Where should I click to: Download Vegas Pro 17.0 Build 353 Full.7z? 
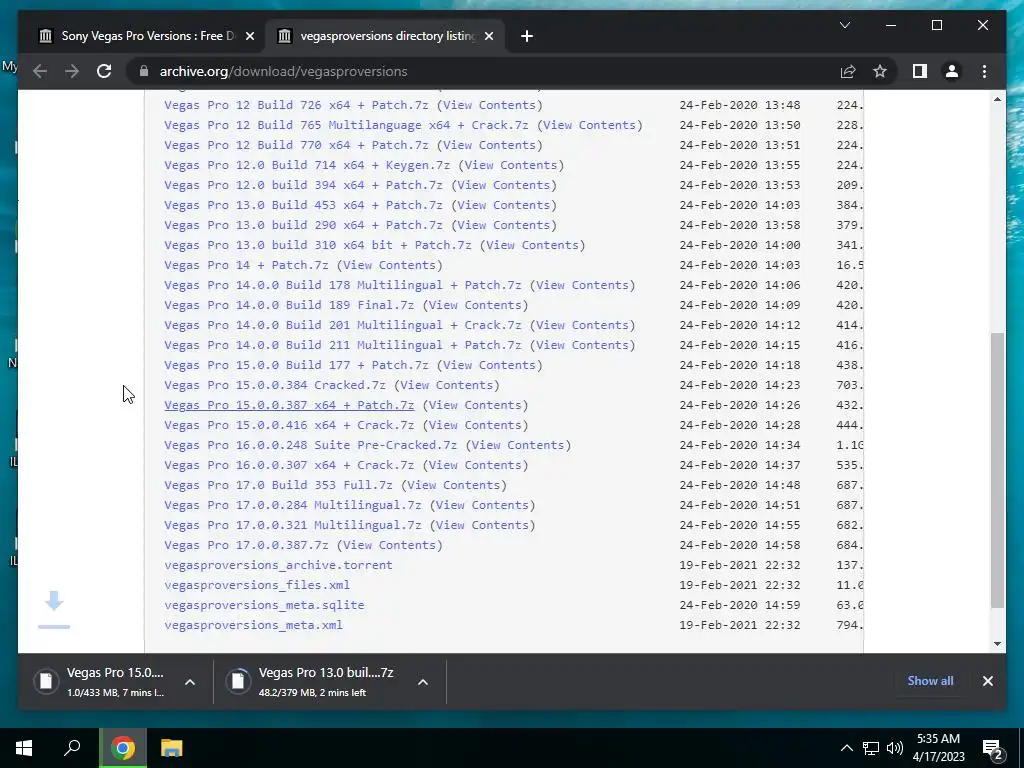coord(278,485)
